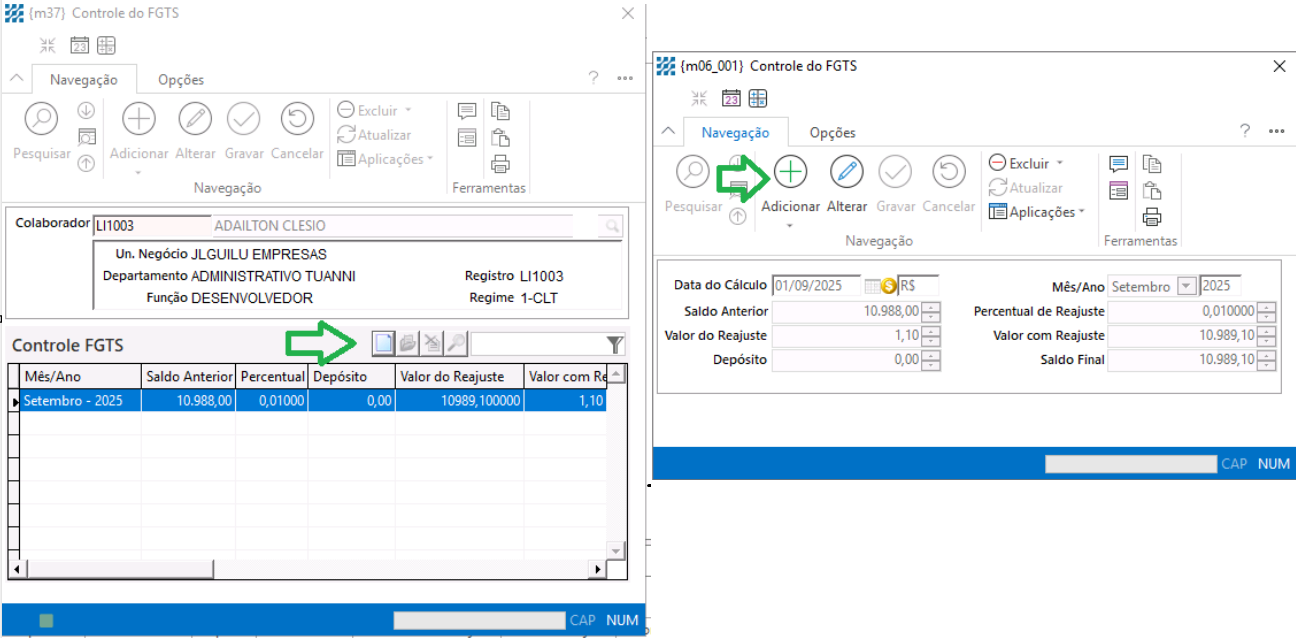Expand the Aplicações dropdown in m06_001 window
1296x638 pixels.
tap(1081, 212)
